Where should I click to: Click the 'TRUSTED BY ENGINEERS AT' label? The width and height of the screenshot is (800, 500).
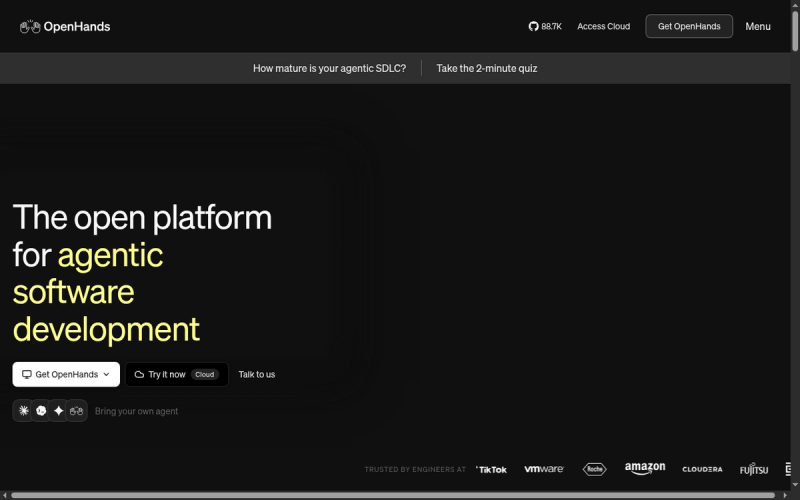(x=415, y=469)
